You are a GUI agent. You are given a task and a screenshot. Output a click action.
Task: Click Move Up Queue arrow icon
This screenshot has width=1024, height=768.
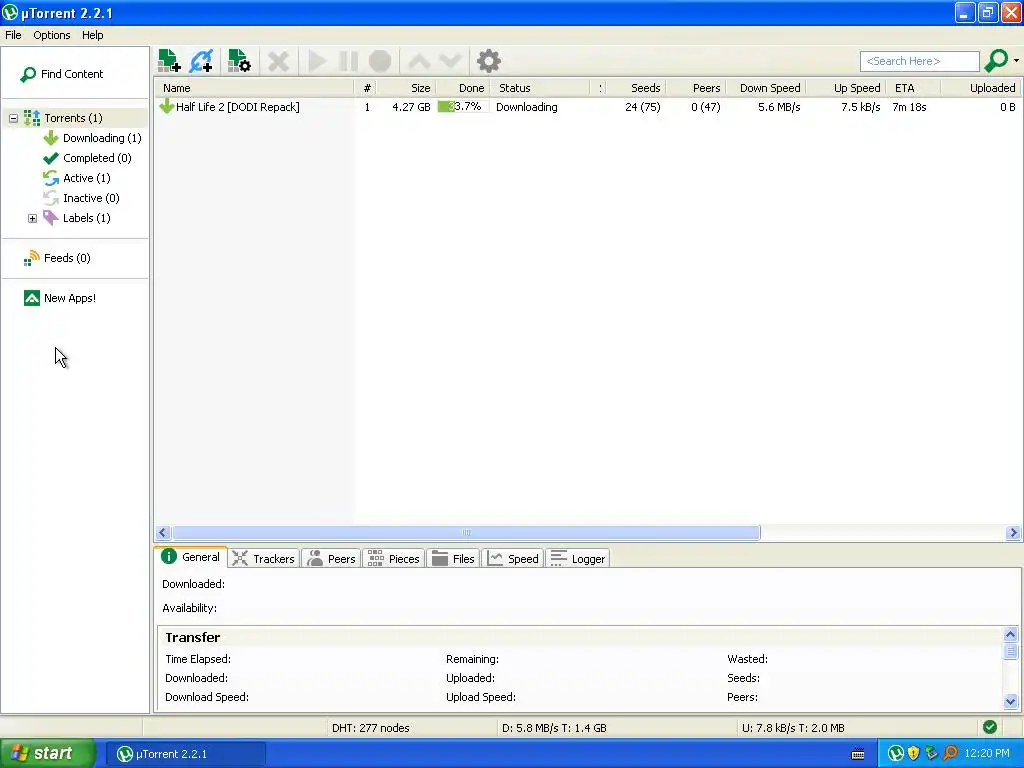[x=419, y=61]
